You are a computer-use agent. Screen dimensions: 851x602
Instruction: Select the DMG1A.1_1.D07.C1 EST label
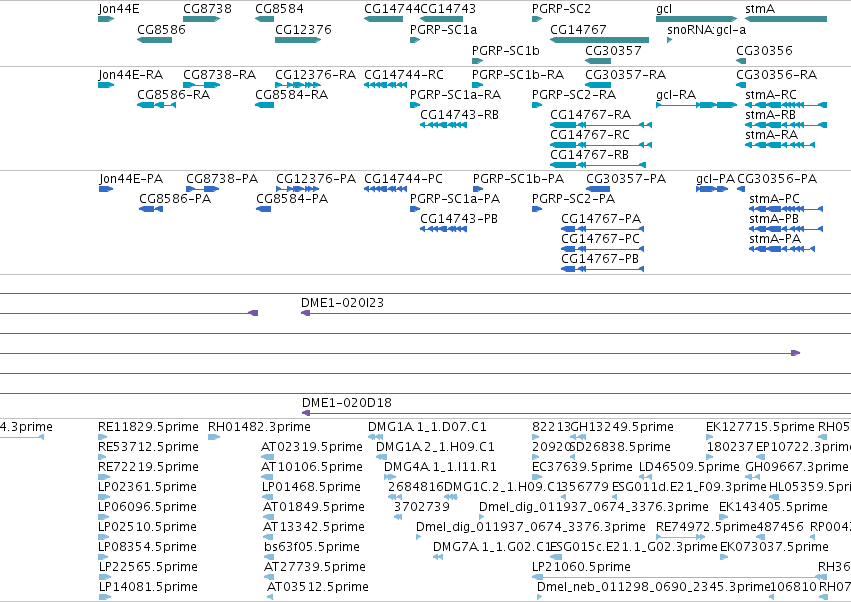tap(427, 427)
